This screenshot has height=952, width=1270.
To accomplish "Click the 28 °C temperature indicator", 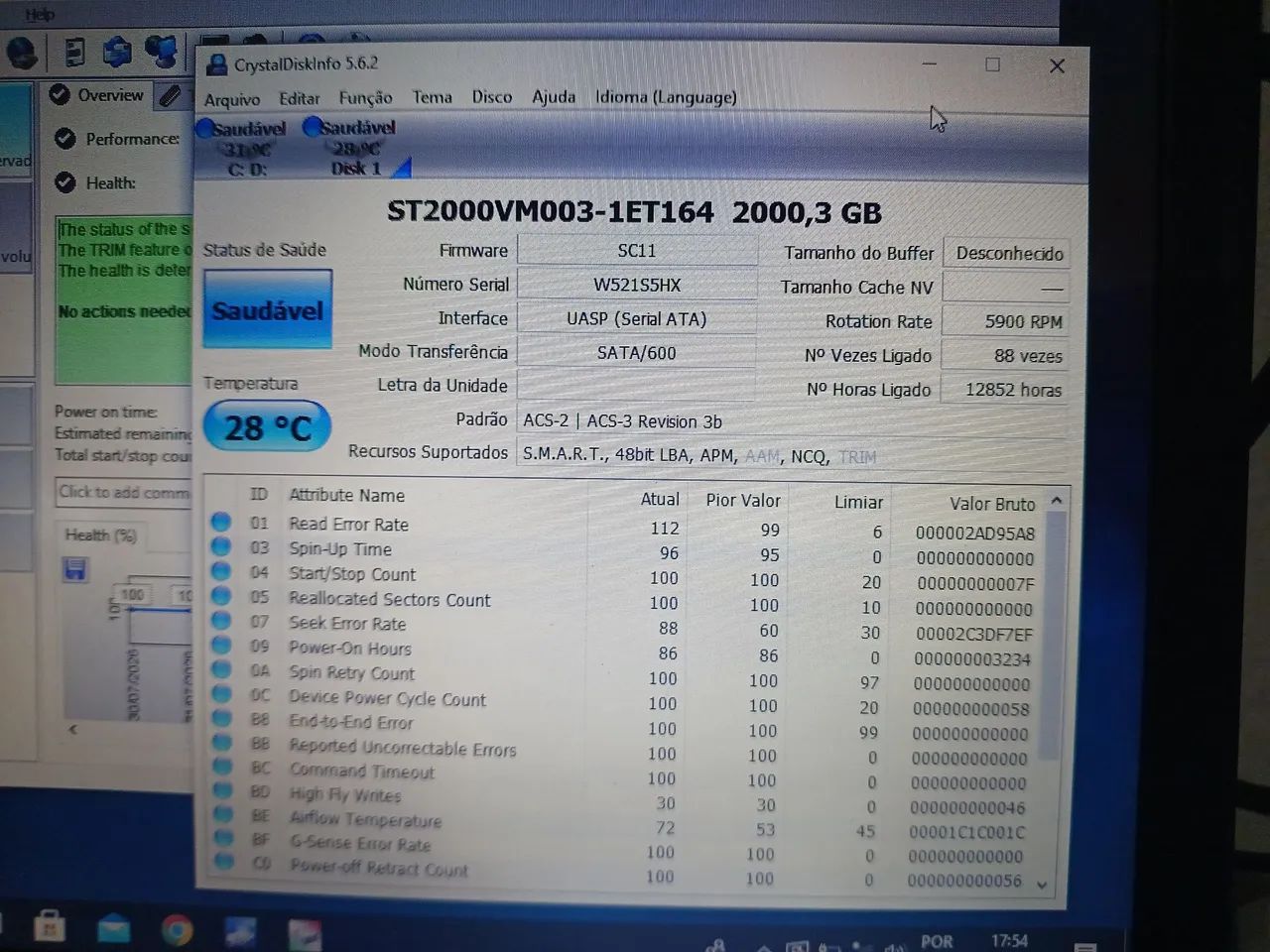I will pyautogui.click(x=267, y=427).
